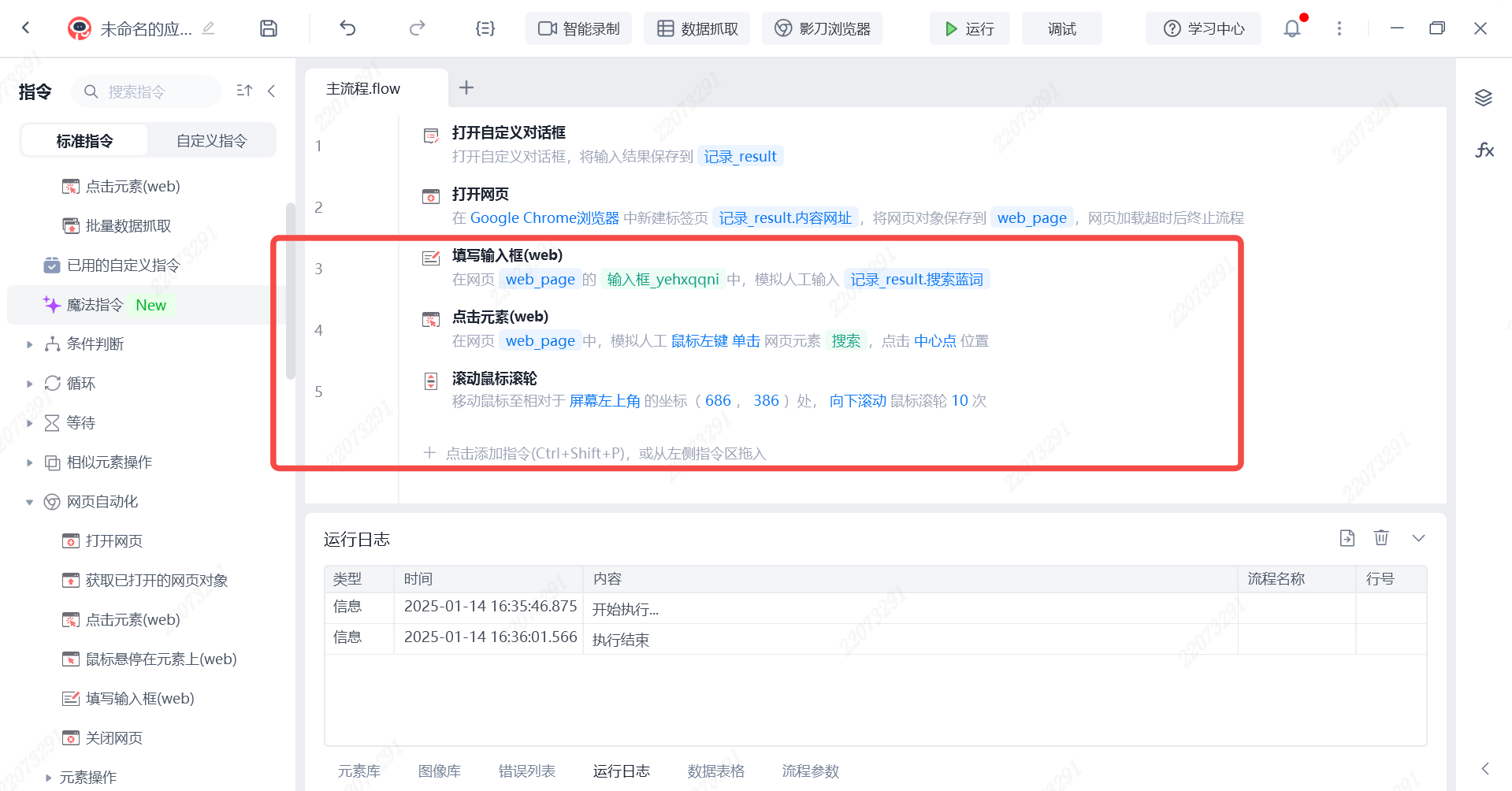
Task: Rename app with pencil icon
Action: coord(208,28)
